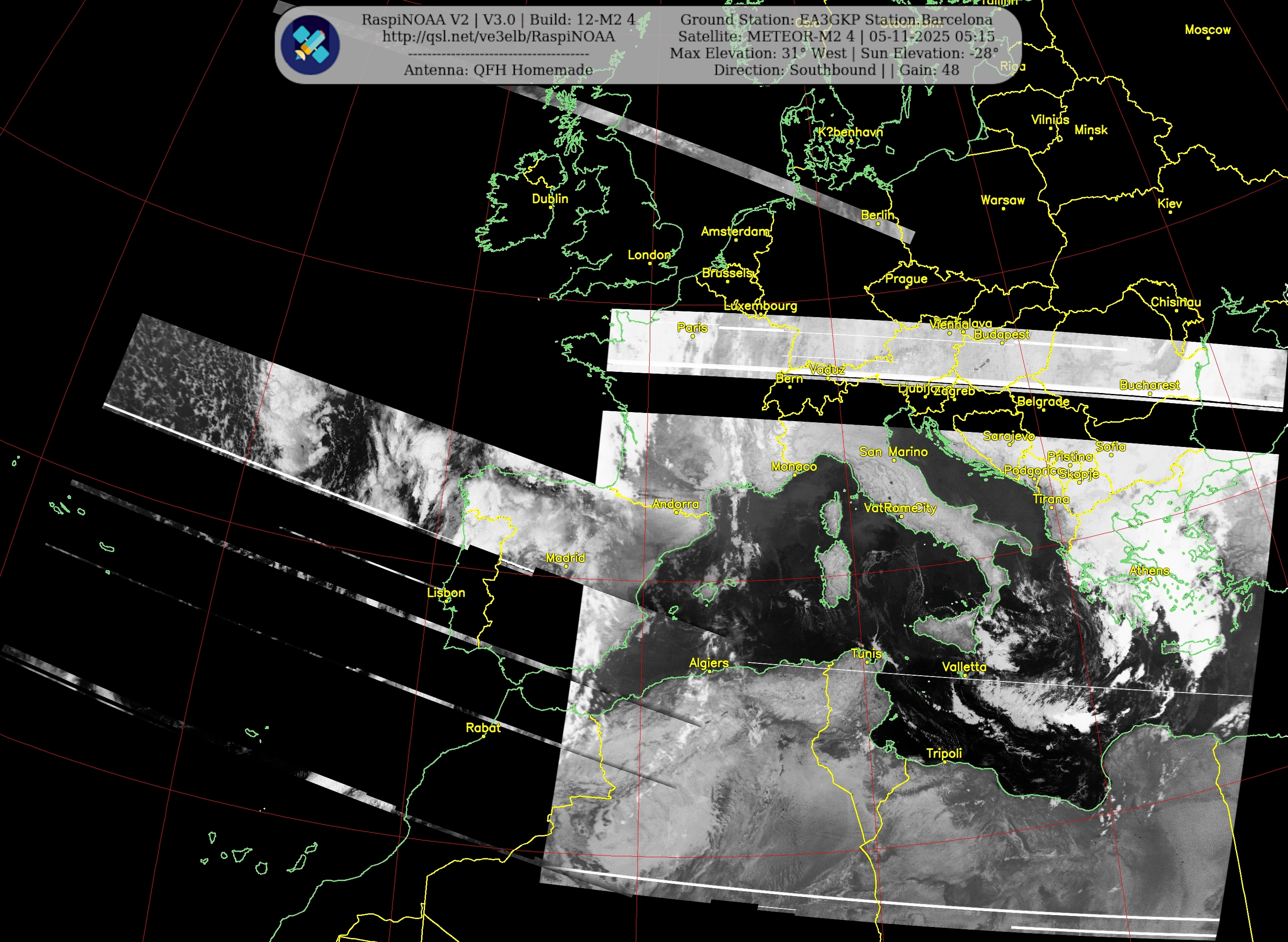This screenshot has height=942, width=1288.
Task: Click the Tripoli city label
Action: [943, 753]
